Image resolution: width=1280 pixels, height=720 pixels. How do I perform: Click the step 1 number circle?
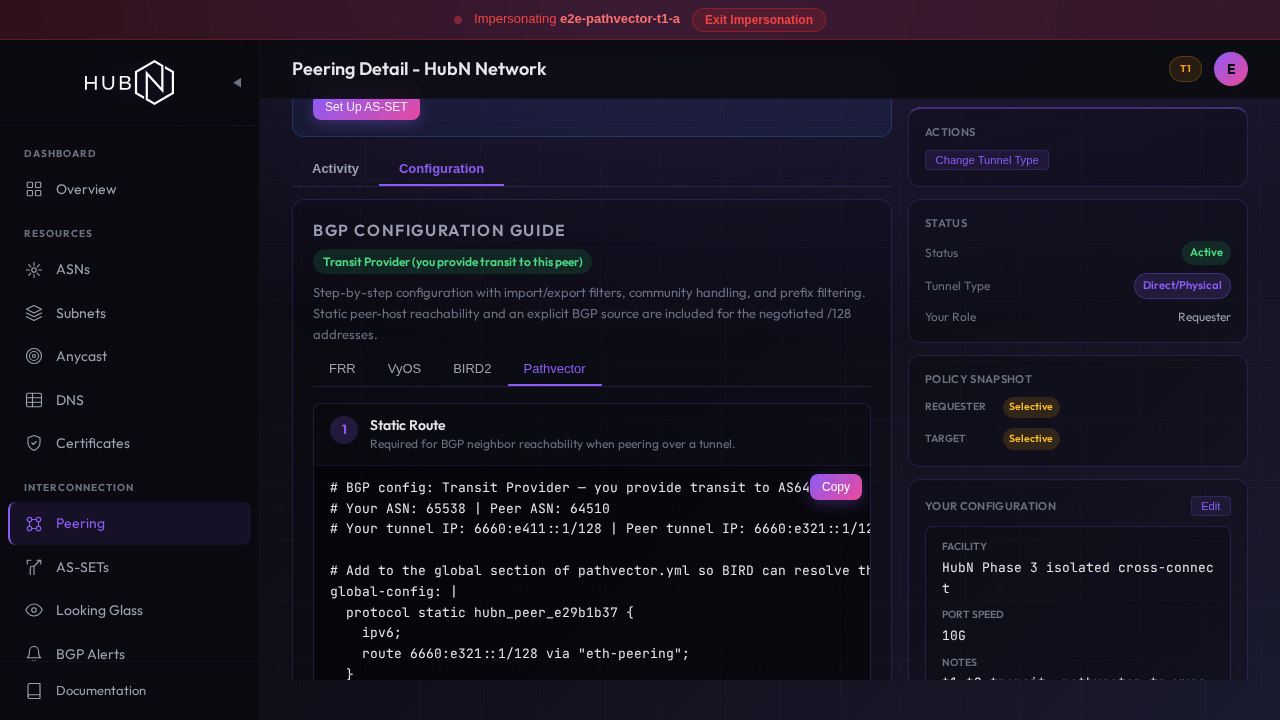(x=344, y=430)
